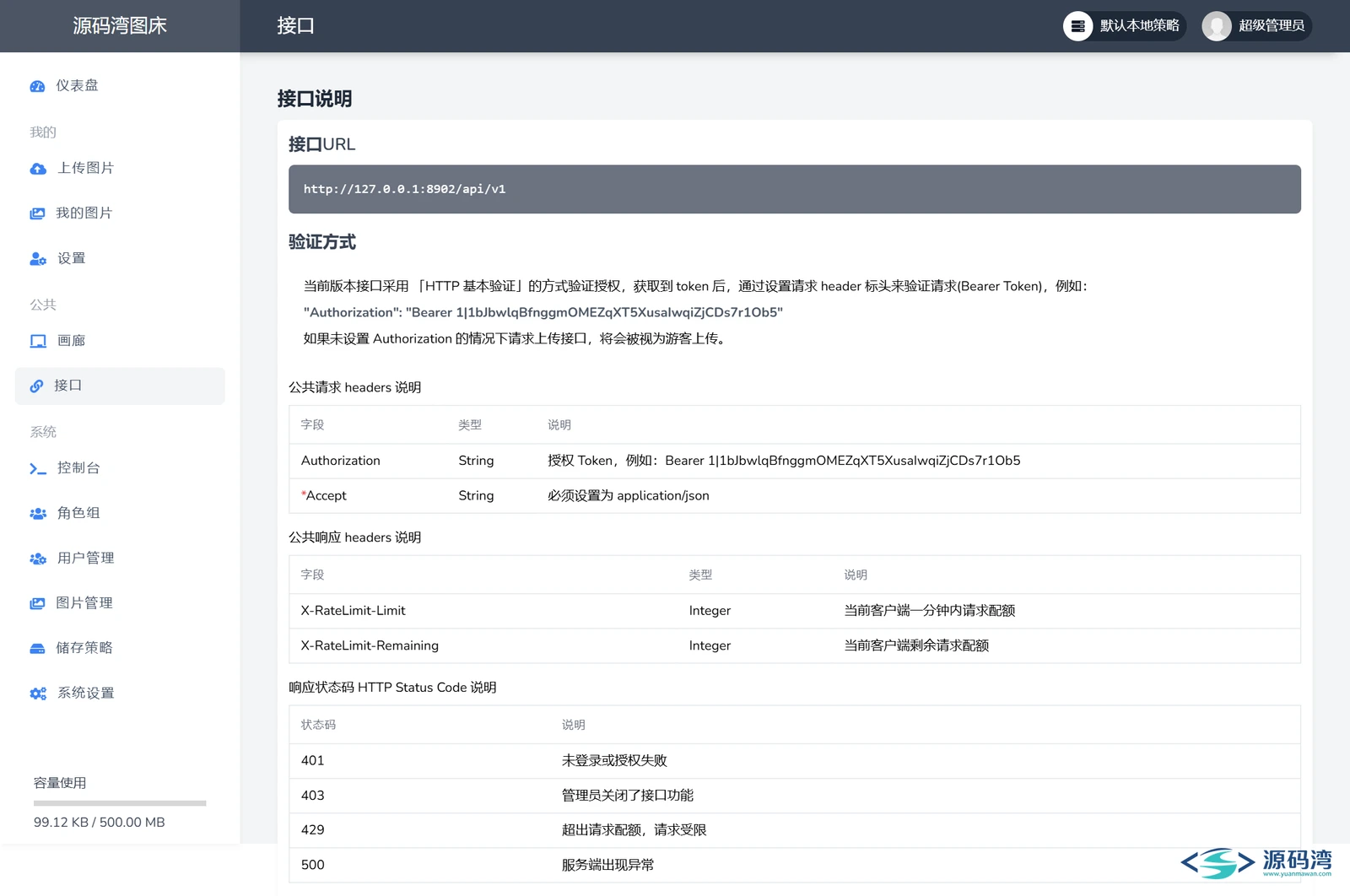Image resolution: width=1350 pixels, height=896 pixels.
Task: Click the gears icon beside 系统设置
Action: coord(38,694)
